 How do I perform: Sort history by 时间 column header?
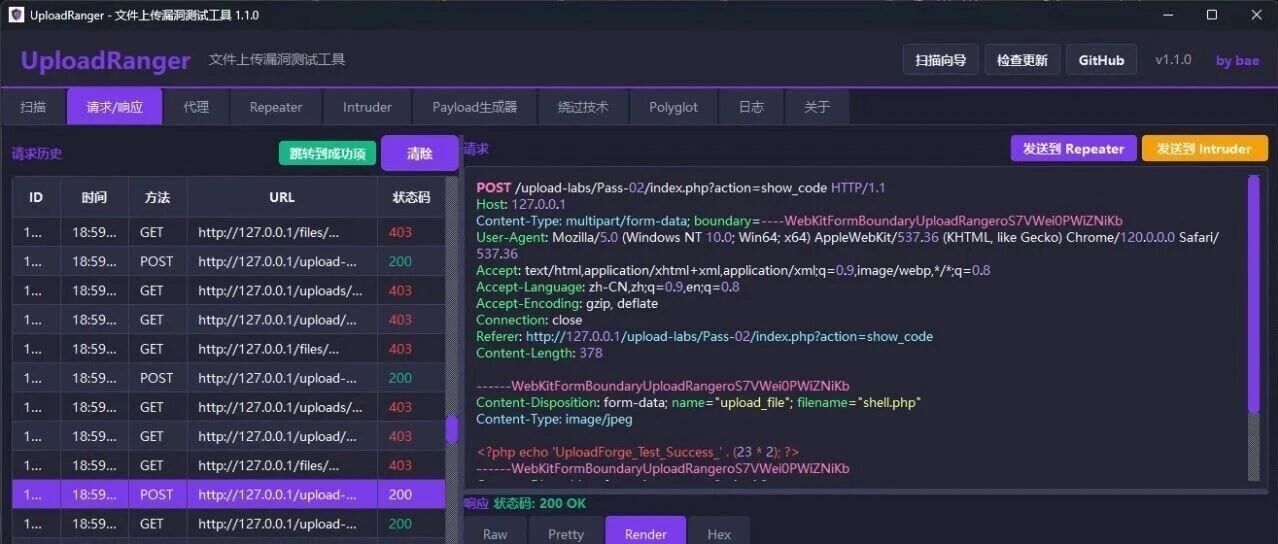[x=94, y=197]
